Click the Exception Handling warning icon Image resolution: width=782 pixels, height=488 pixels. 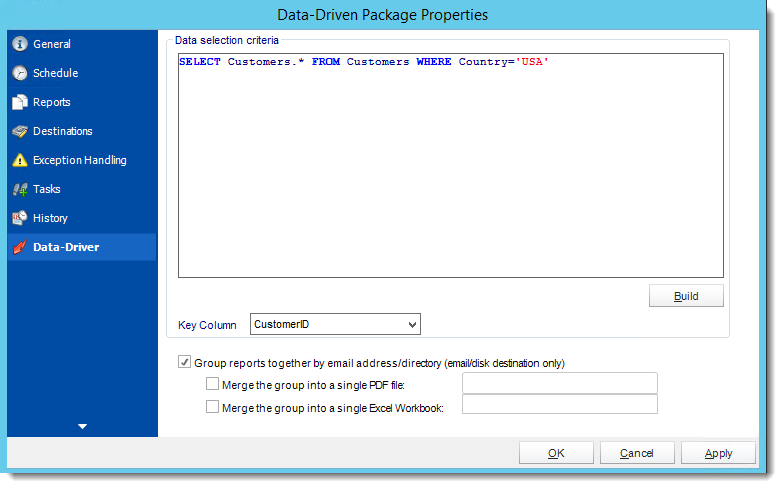tap(20, 160)
